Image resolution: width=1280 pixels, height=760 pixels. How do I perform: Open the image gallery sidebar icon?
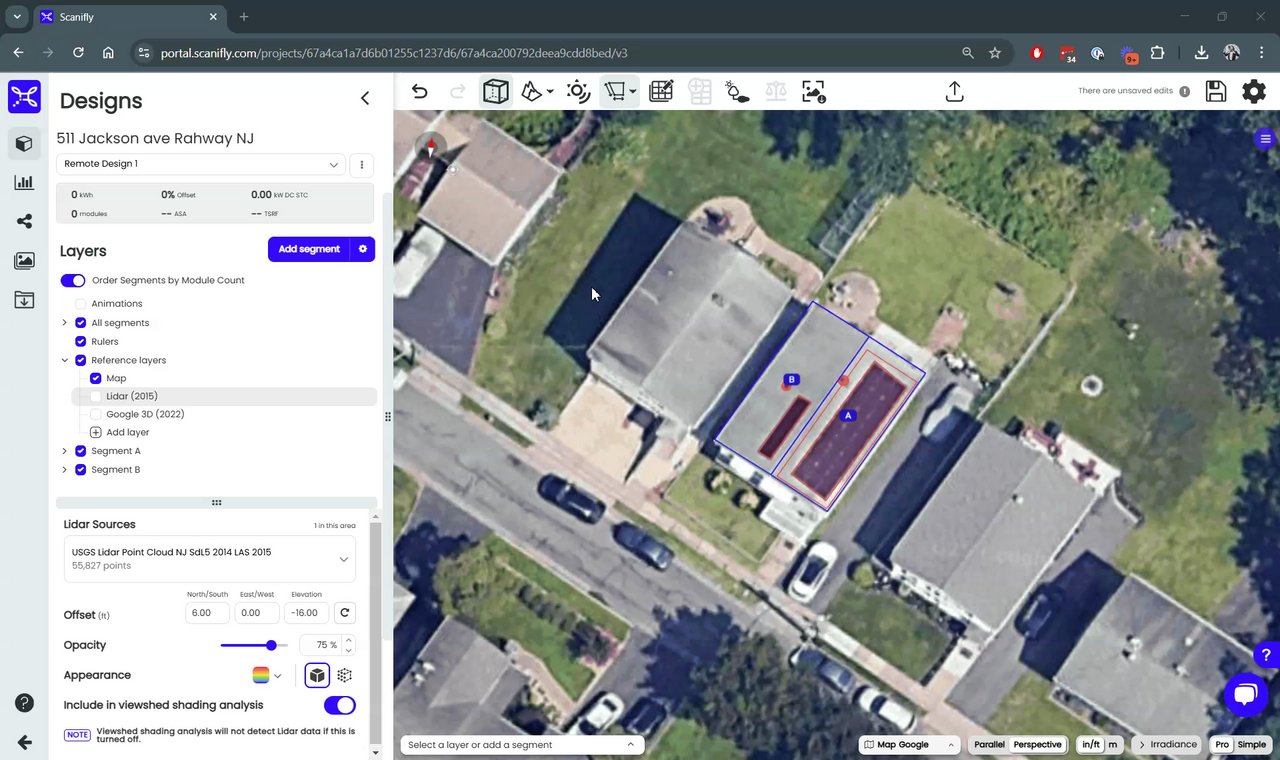pos(24,261)
